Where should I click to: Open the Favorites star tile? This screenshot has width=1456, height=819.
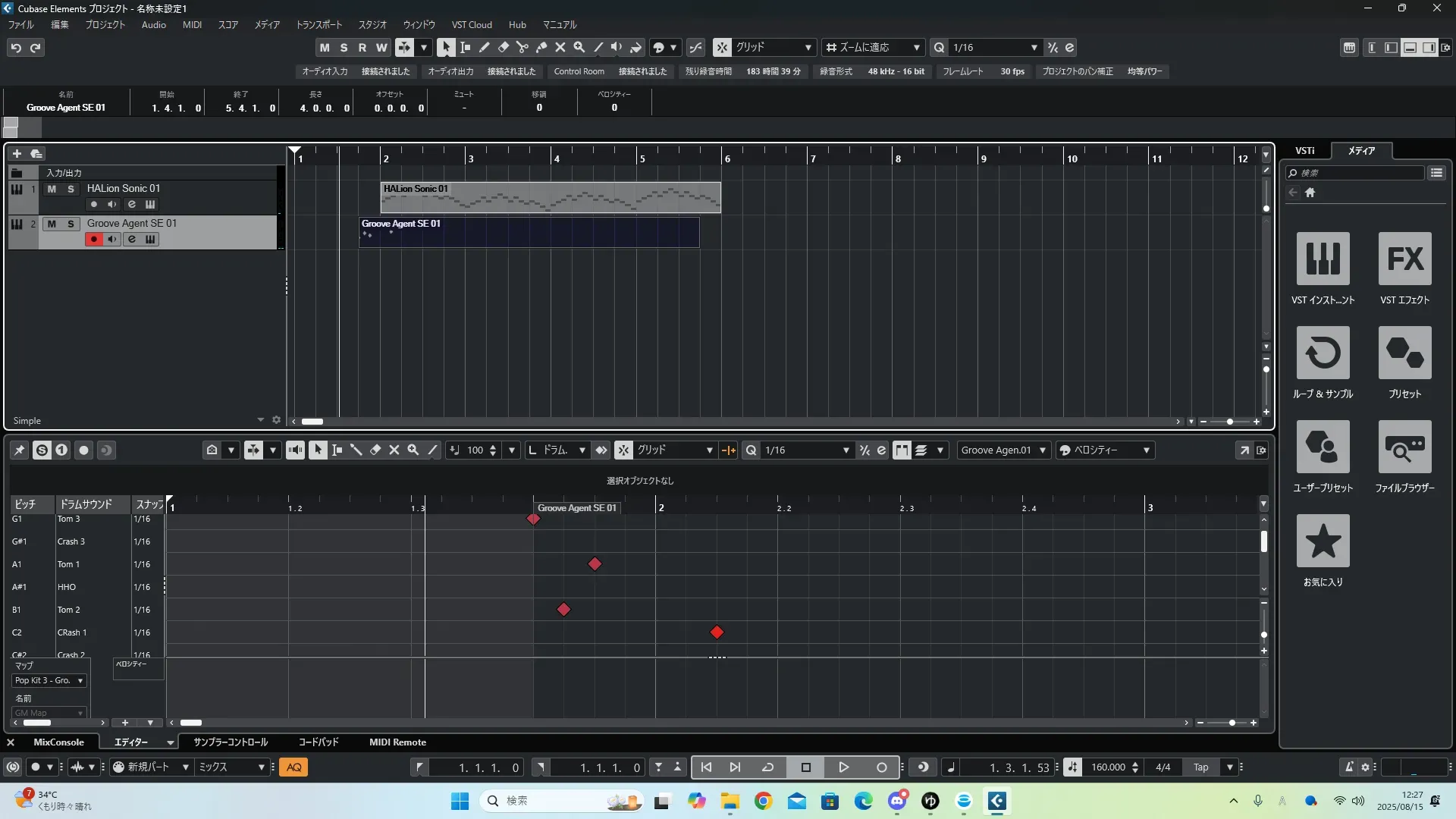coord(1323,541)
